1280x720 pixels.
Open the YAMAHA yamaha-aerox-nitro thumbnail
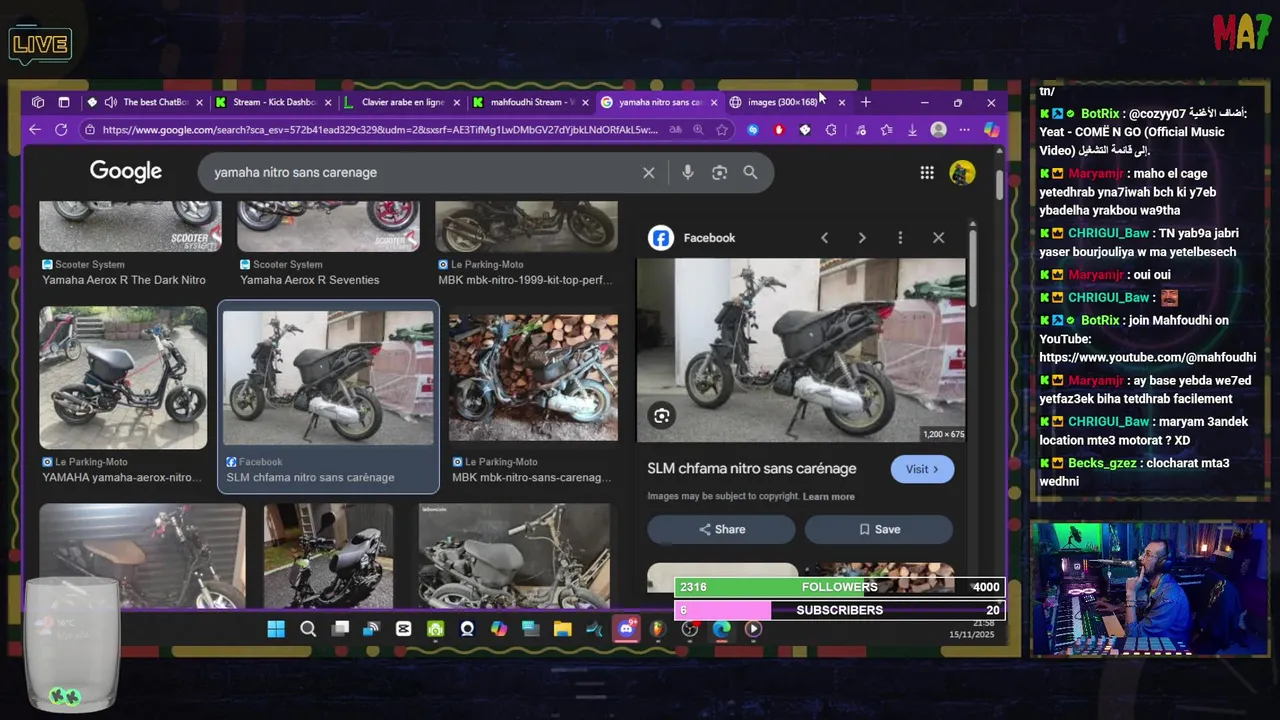123,378
